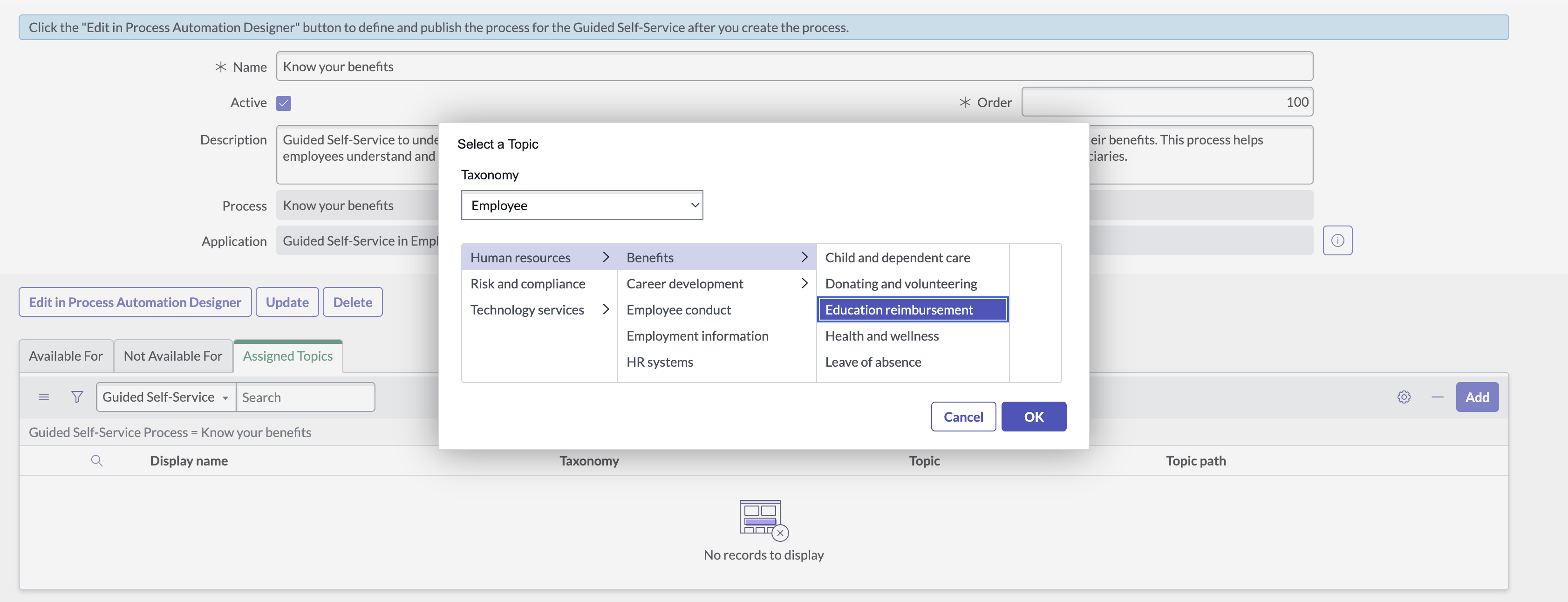Screen dimensions: 1568x602
Task: Click OK in Select a Topic dialog
Action: [1034, 417]
